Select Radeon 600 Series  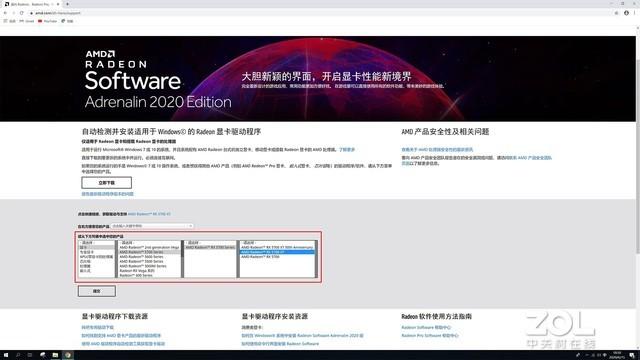[149, 276]
